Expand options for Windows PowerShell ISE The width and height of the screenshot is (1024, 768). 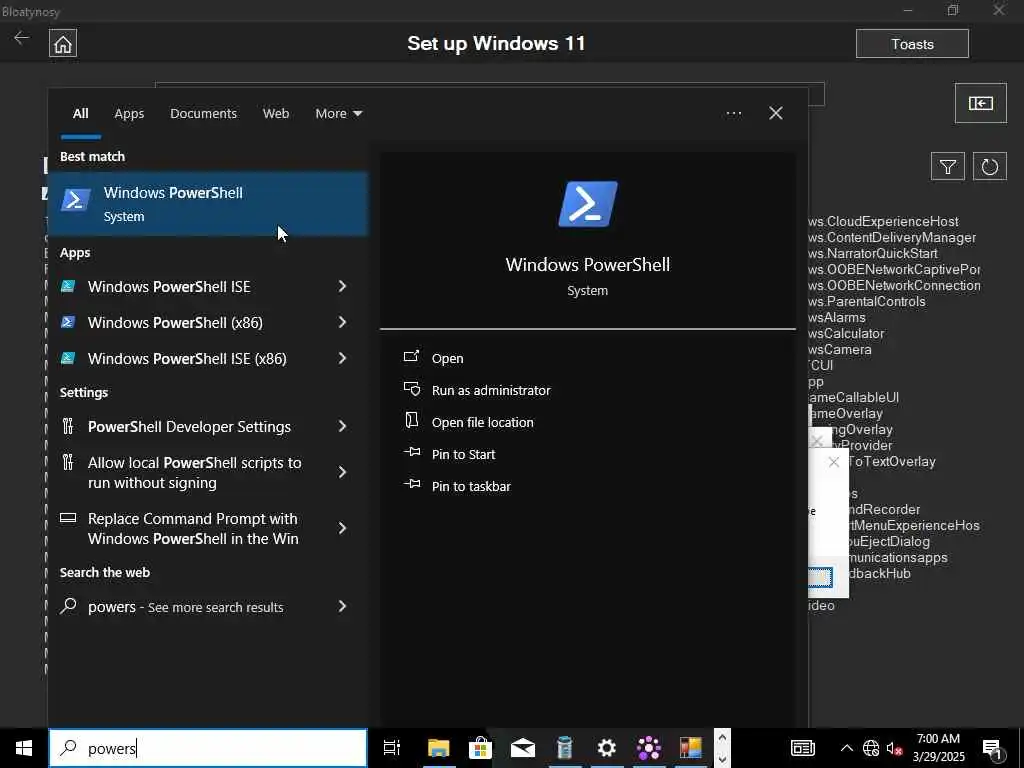(342, 287)
